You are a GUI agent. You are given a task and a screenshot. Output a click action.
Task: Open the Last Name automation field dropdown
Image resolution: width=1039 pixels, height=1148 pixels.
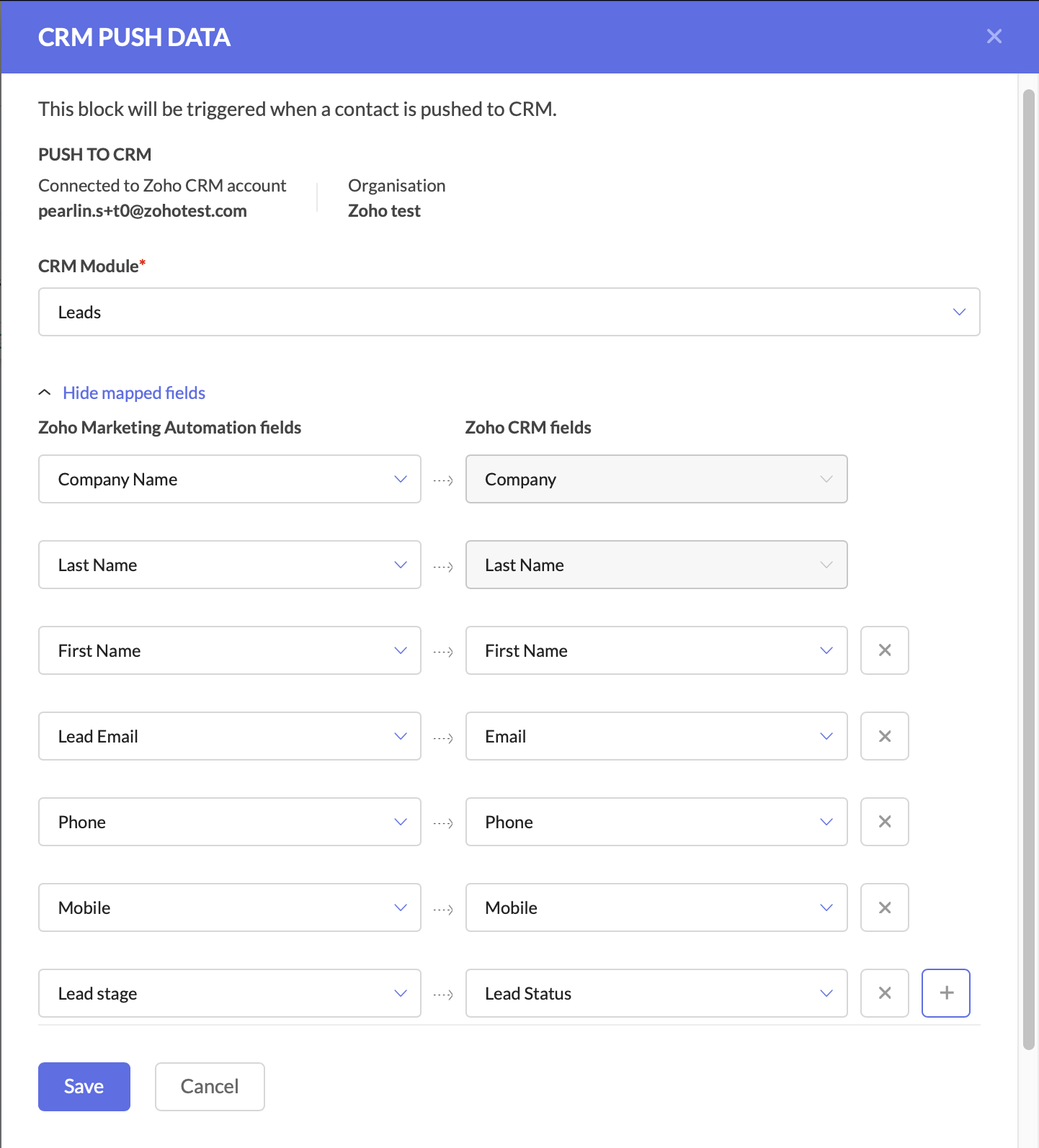pos(230,565)
